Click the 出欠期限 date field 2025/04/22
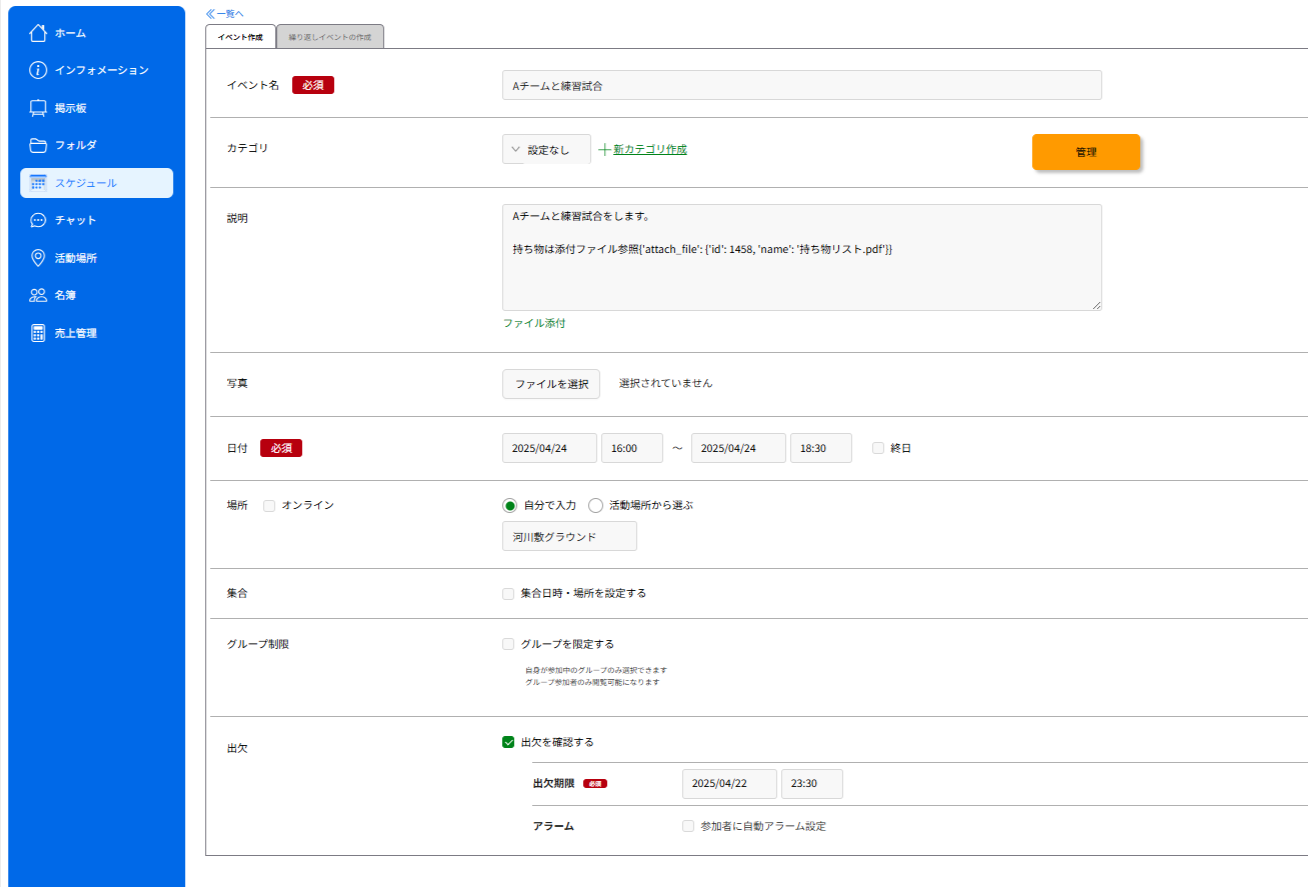The width and height of the screenshot is (1308, 887). [729, 784]
